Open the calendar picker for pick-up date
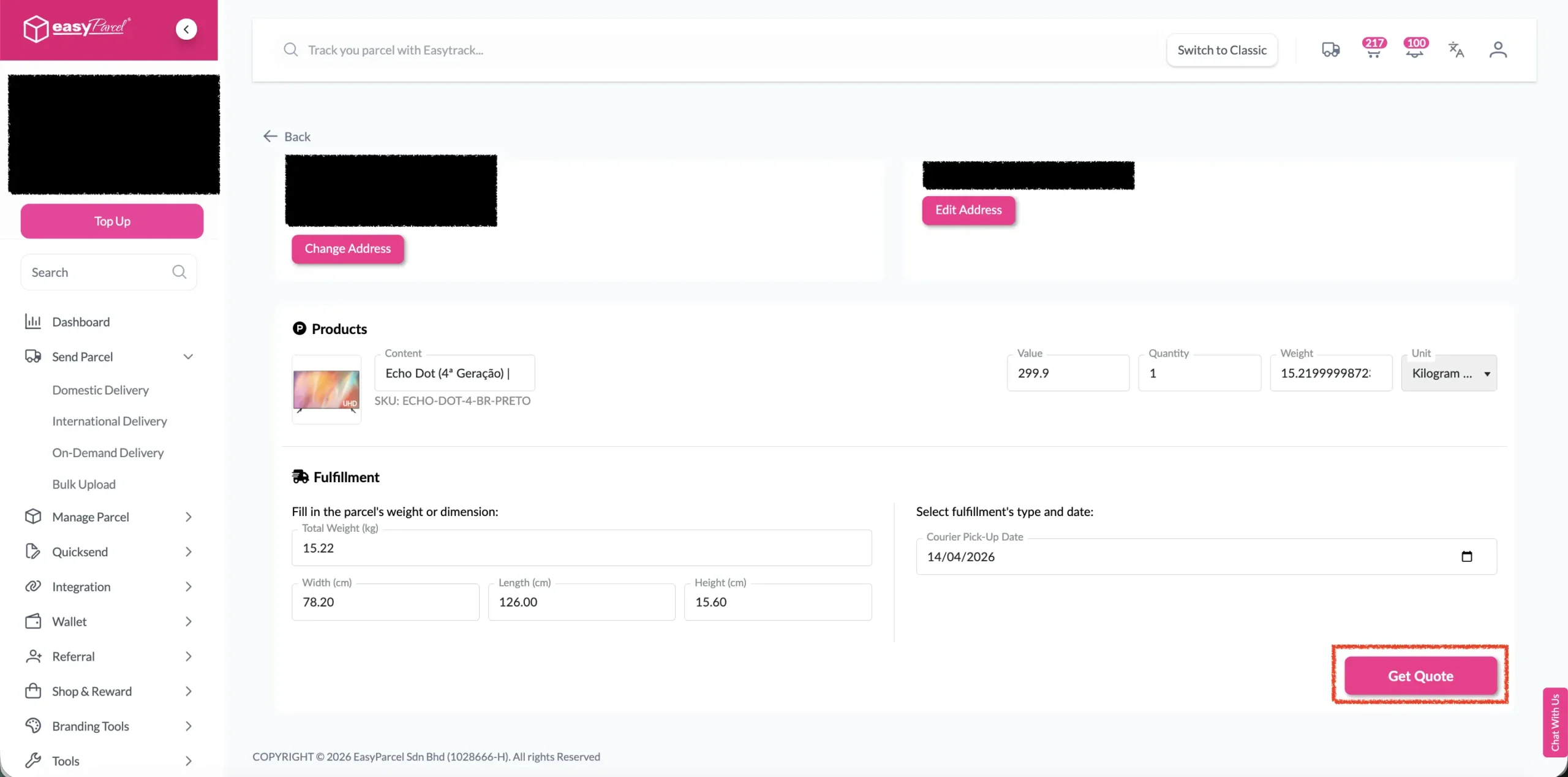Screen dimensions: 1568x777 click(x=1467, y=556)
